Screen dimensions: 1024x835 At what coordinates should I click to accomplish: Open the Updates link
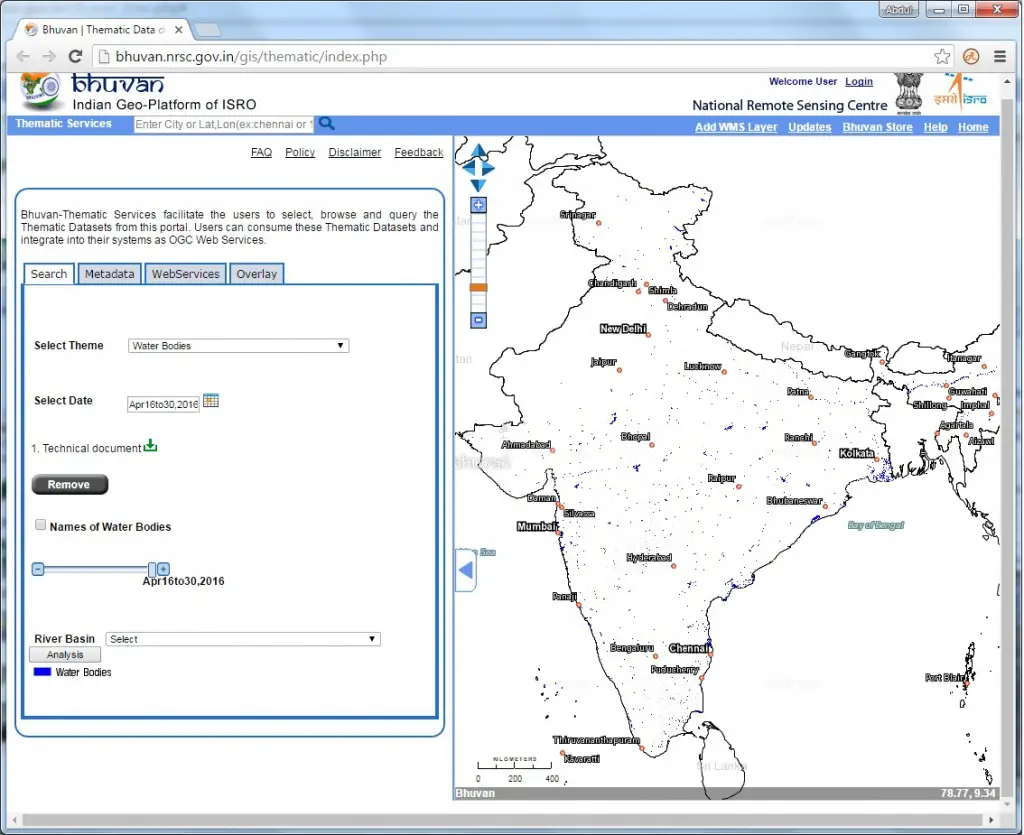pos(810,127)
